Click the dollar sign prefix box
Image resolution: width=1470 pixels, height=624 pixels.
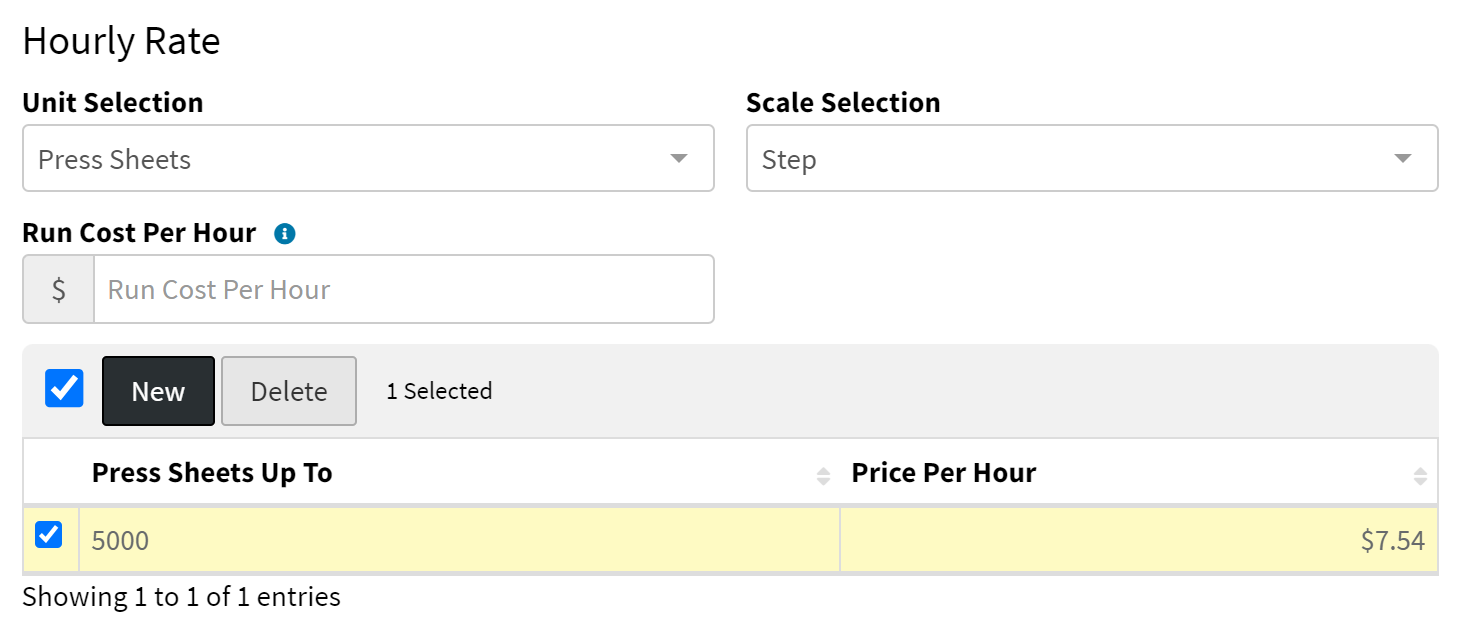coord(59,289)
